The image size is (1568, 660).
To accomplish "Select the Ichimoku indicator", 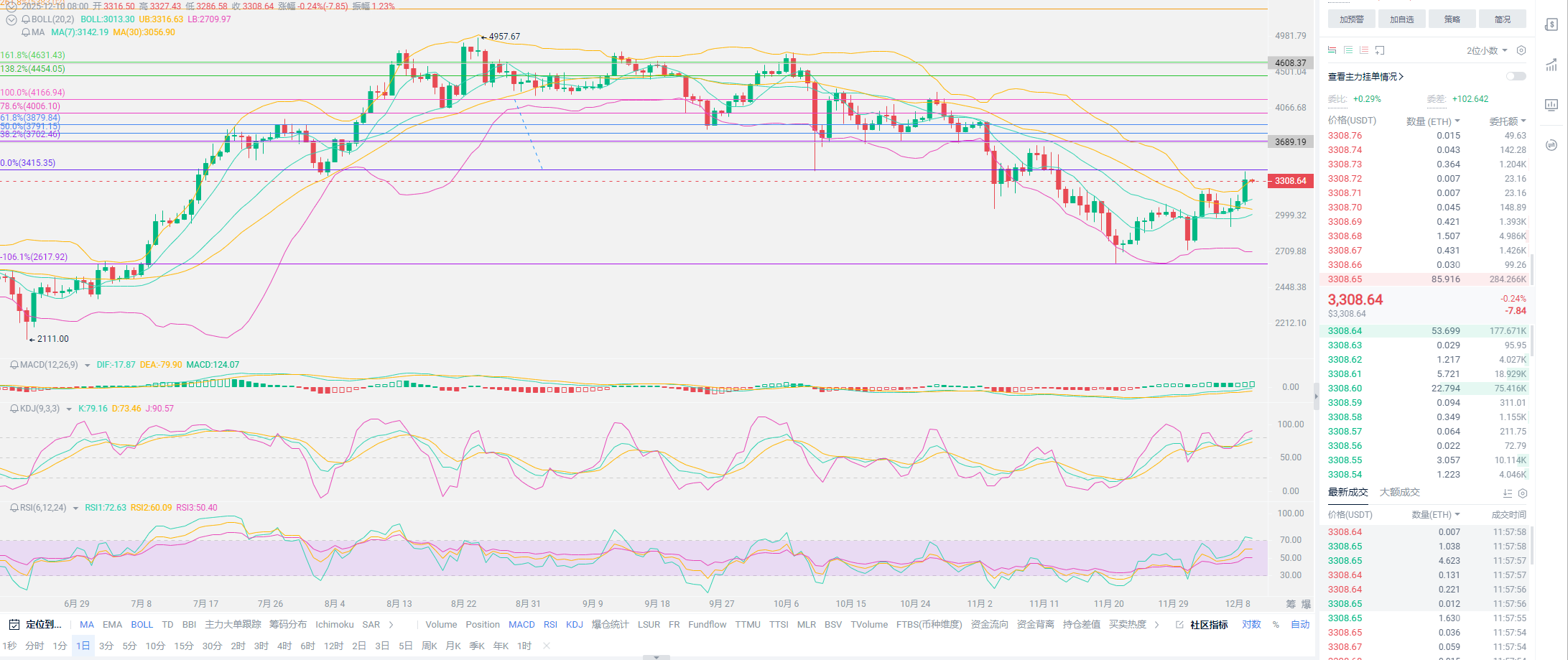I will [334, 625].
